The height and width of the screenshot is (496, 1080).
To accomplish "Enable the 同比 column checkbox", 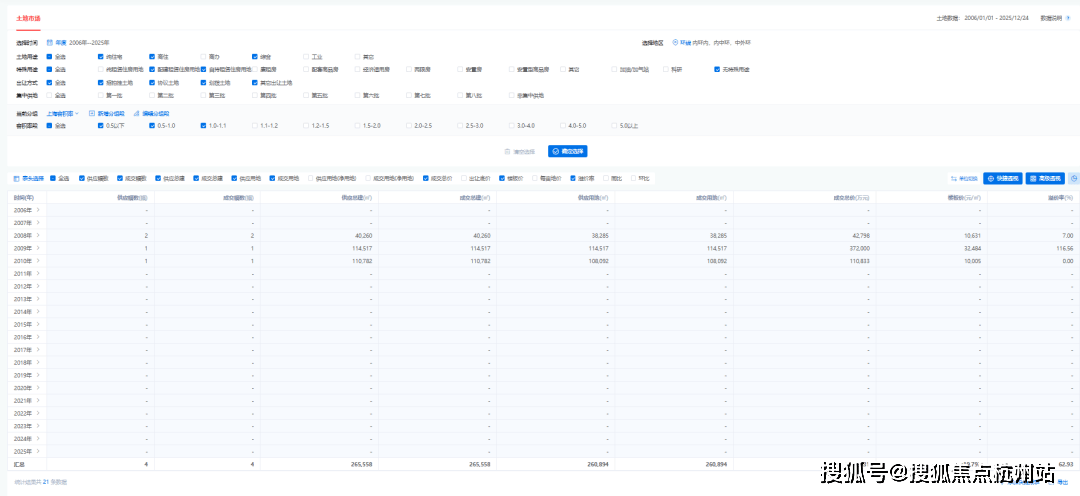I will click(603, 178).
